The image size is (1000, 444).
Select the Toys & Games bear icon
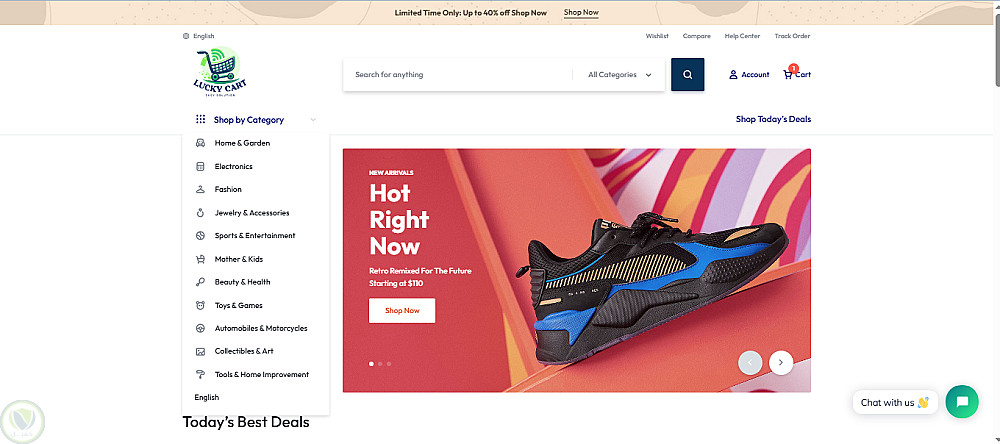point(200,306)
